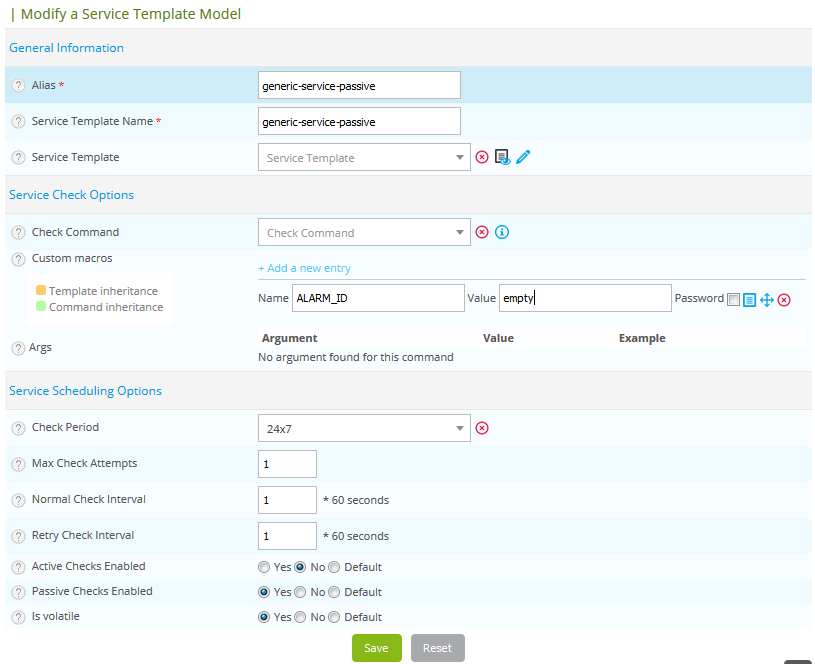
Task: Open the Service Template dropdown
Action: click(363, 158)
